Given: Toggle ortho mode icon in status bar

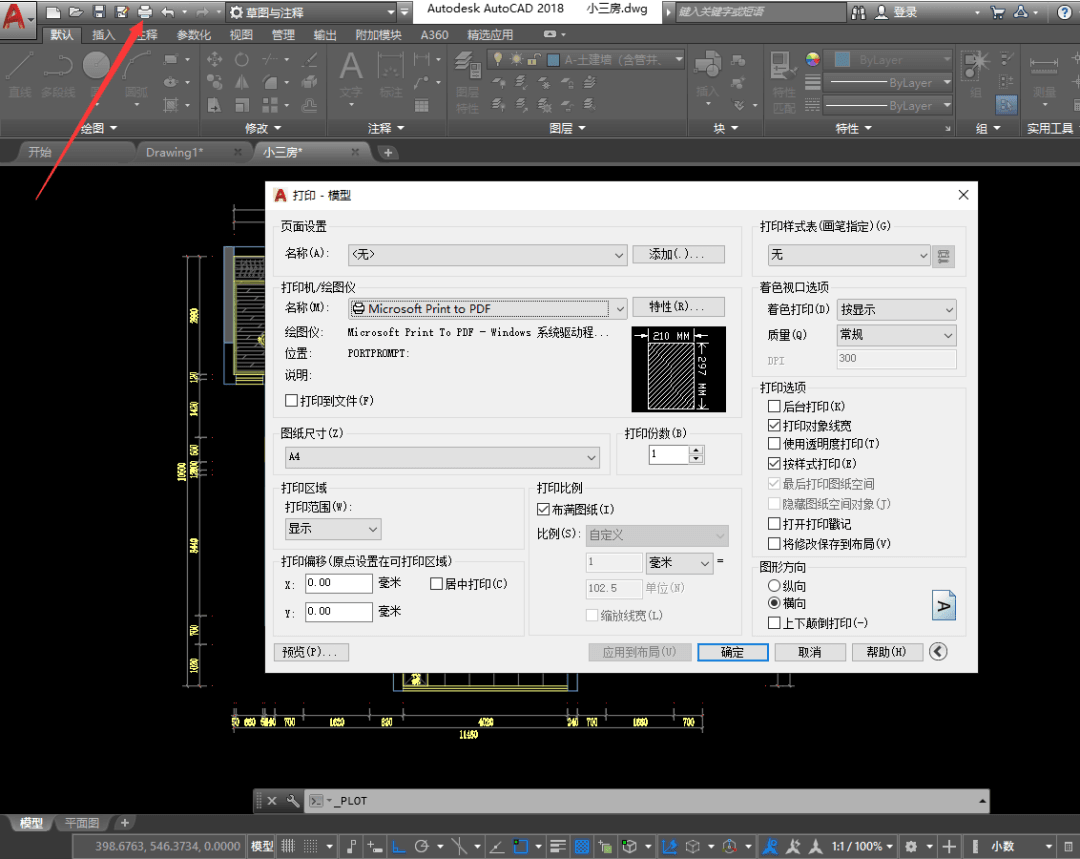Looking at the screenshot, I should click(x=398, y=846).
